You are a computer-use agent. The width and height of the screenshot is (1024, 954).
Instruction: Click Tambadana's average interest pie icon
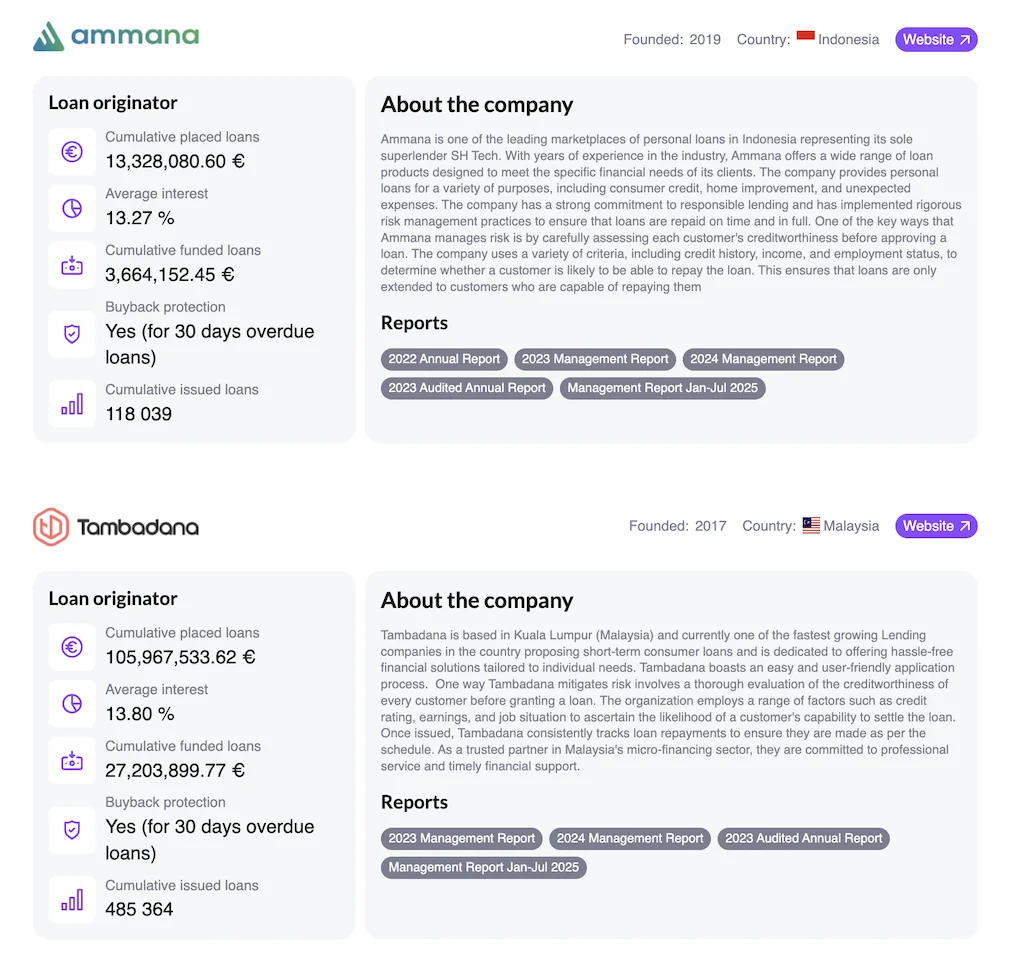pyautogui.click(x=72, y=705)
